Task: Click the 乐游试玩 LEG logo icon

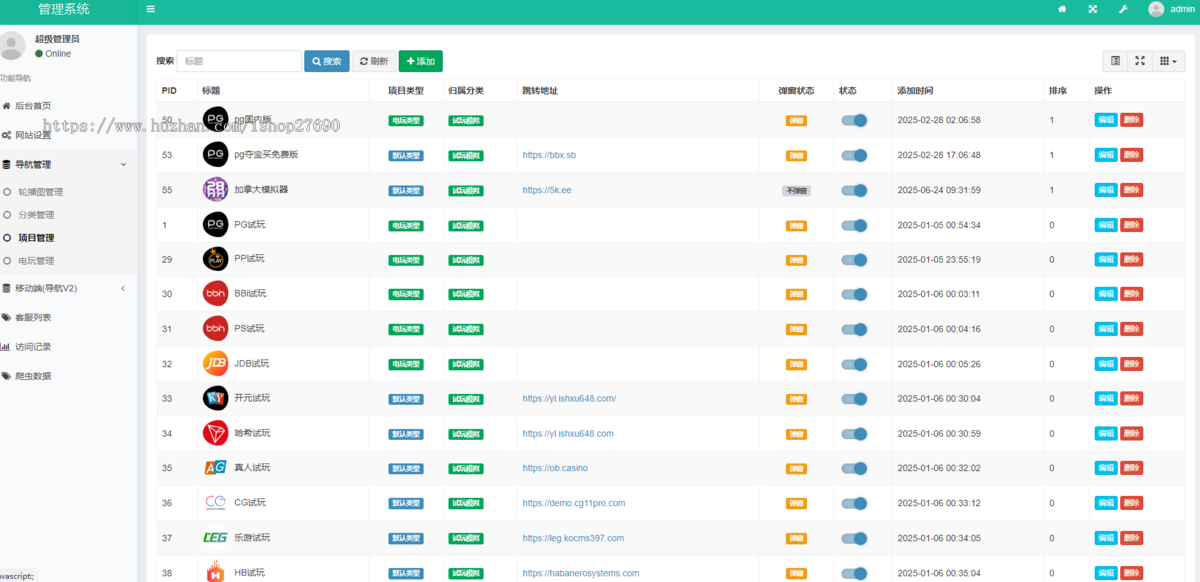Action: pyautogui.click(x=216, y=537)
